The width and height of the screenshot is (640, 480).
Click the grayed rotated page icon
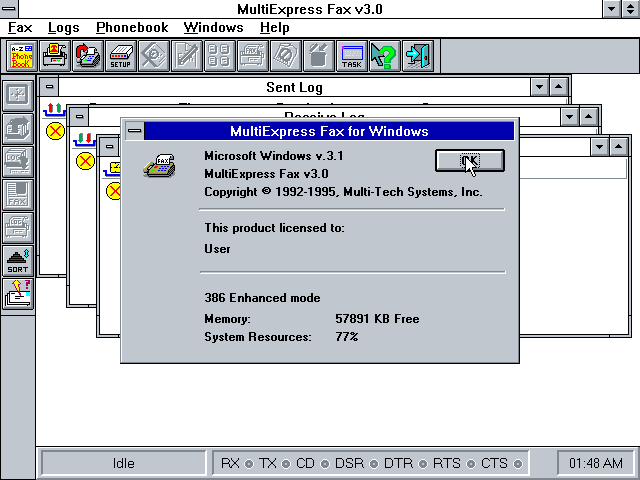[x=286, y=56]
